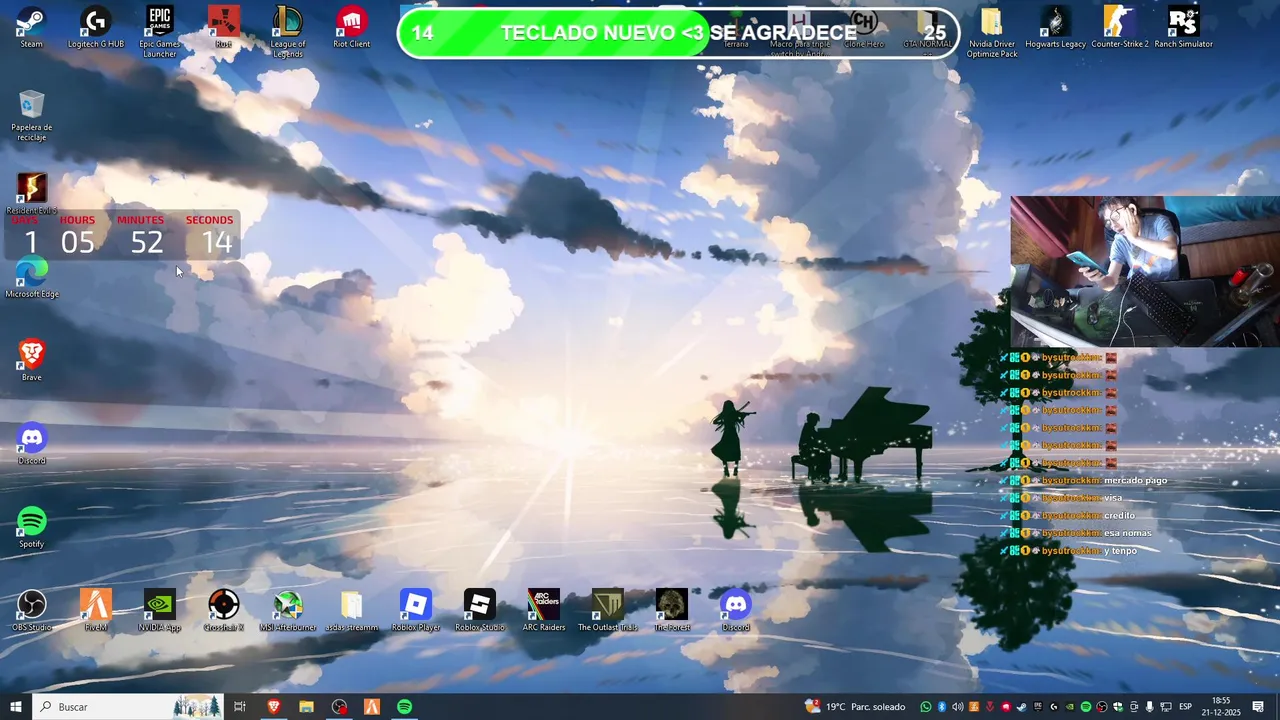Open the Steam system tray icon
The height and width of the screenshot is (720, 1280).
tap(1021, 707)
